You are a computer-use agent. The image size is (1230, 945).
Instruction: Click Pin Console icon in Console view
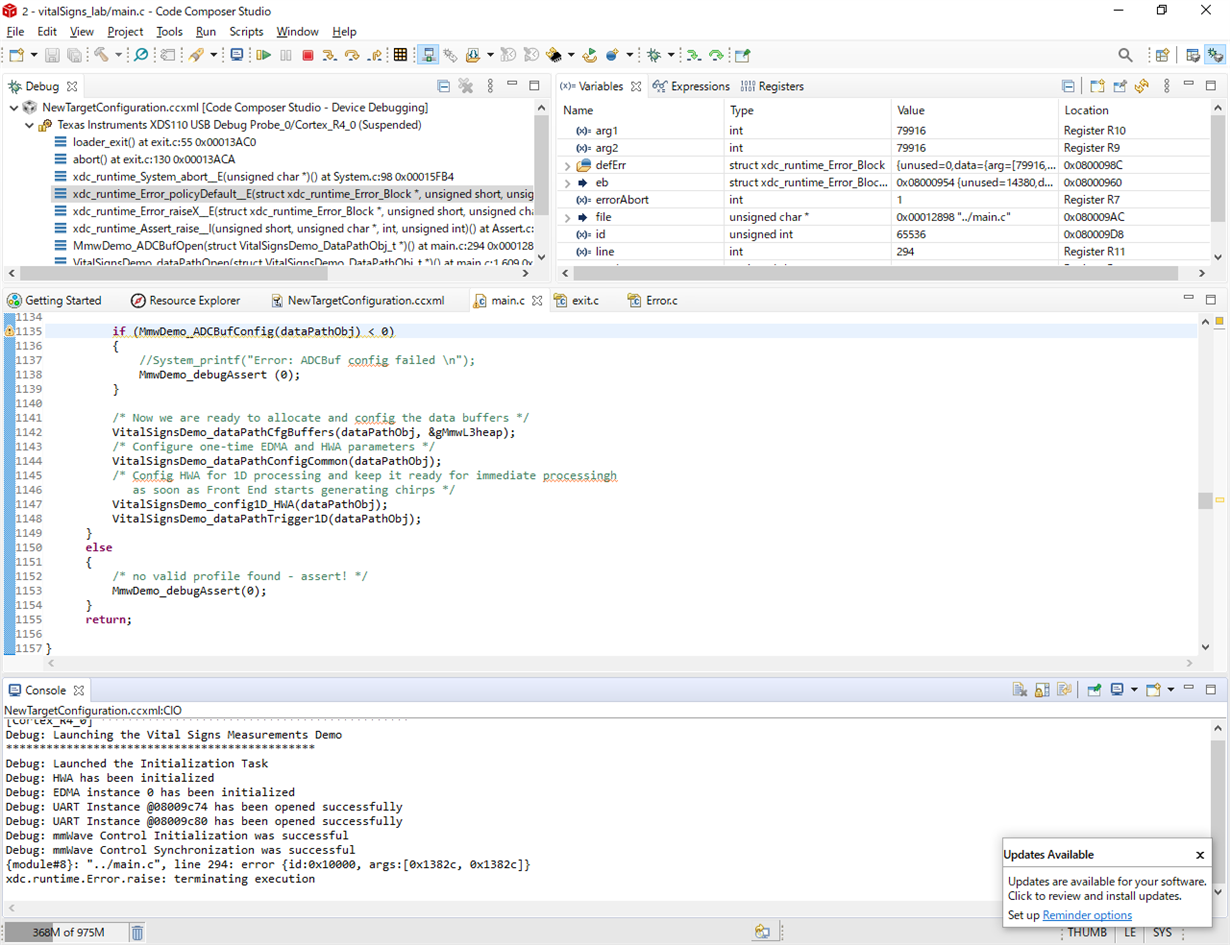(x=1094, y=690)
